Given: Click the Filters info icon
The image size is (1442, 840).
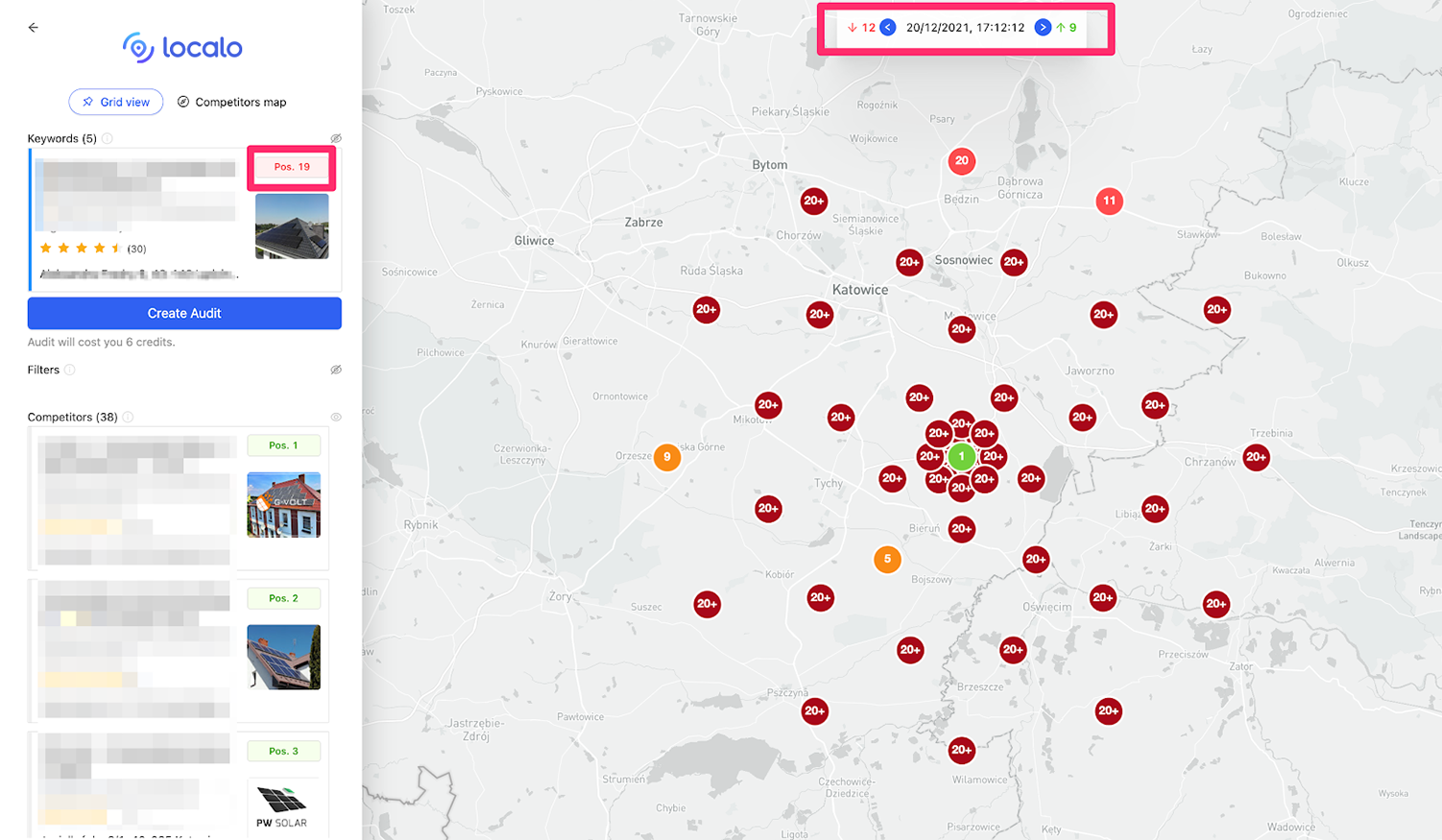Looking at the screenshot, I should click(70, 370).
